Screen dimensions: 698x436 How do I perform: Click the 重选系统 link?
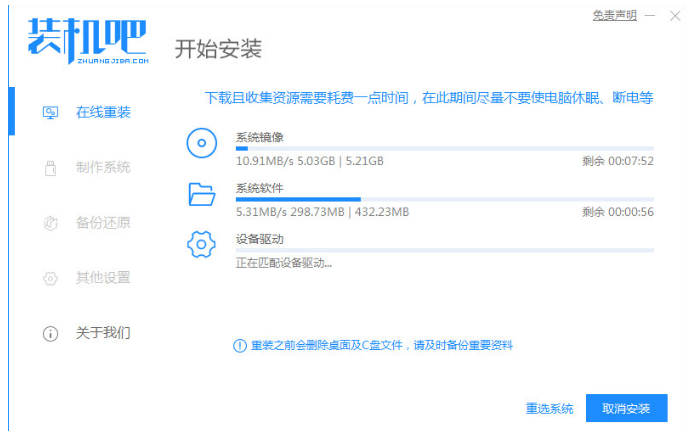[x=549, y=409]
